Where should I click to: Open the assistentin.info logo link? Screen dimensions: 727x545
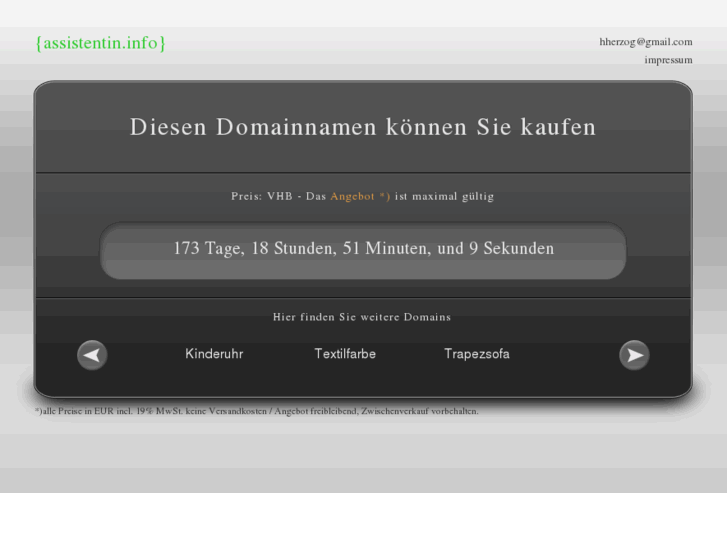[101, 43]
